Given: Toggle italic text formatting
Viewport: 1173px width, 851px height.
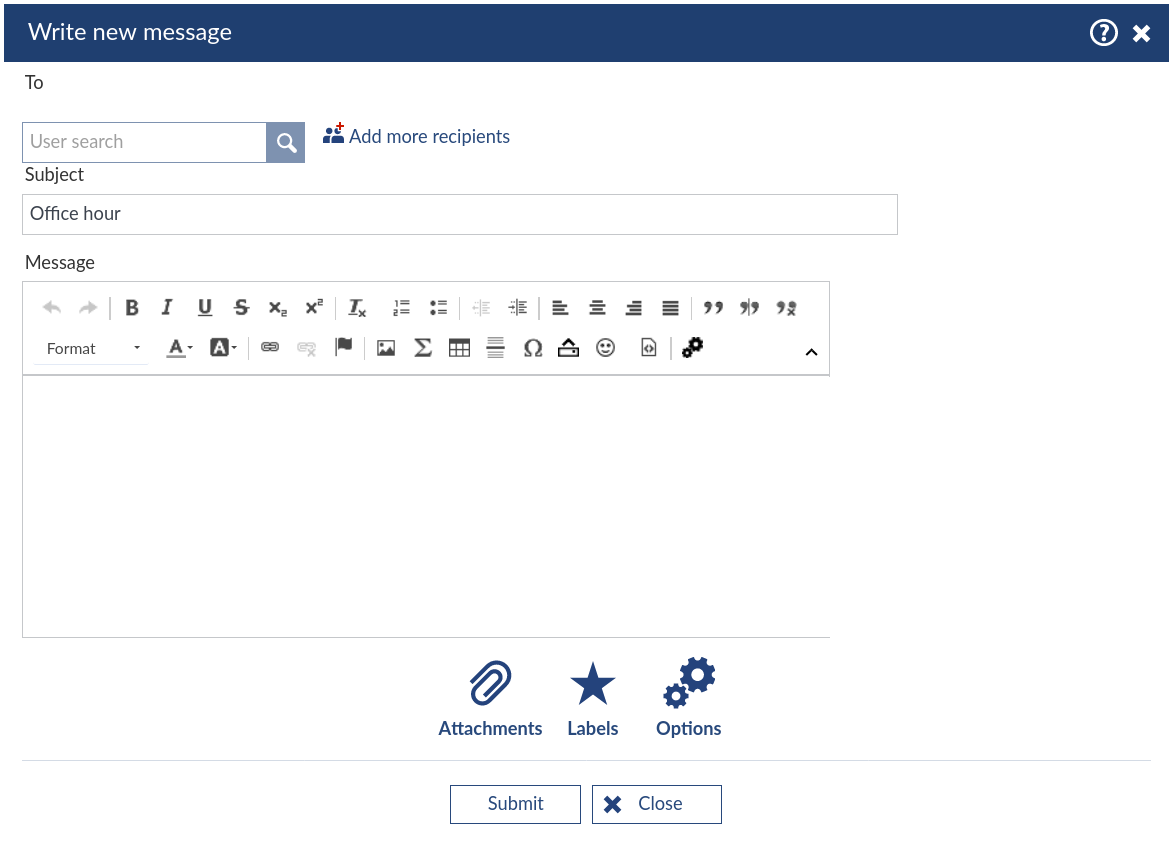Looking at the screenshot, I should click(x=167, y=308).
